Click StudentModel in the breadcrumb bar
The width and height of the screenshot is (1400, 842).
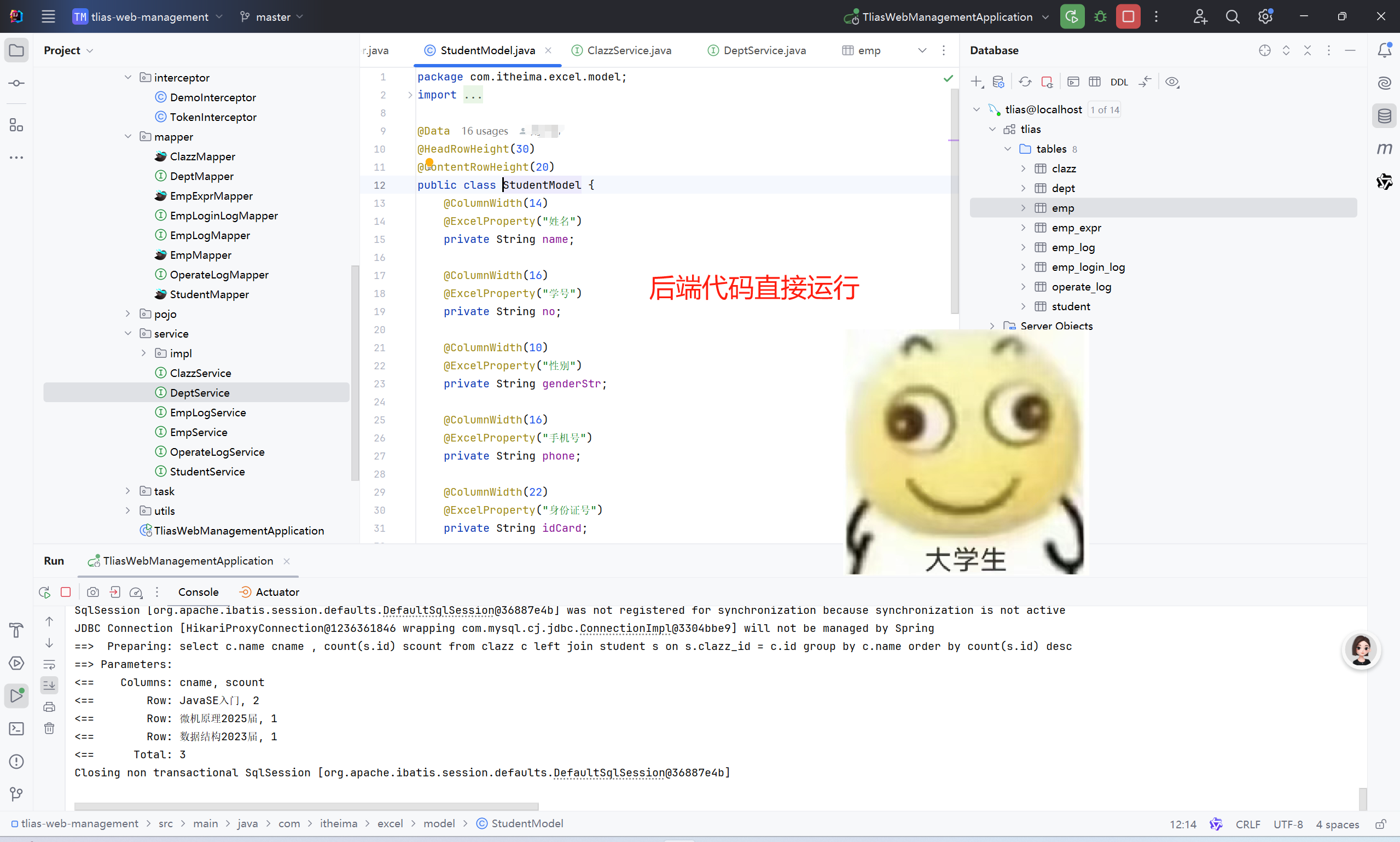click(526, 823)
